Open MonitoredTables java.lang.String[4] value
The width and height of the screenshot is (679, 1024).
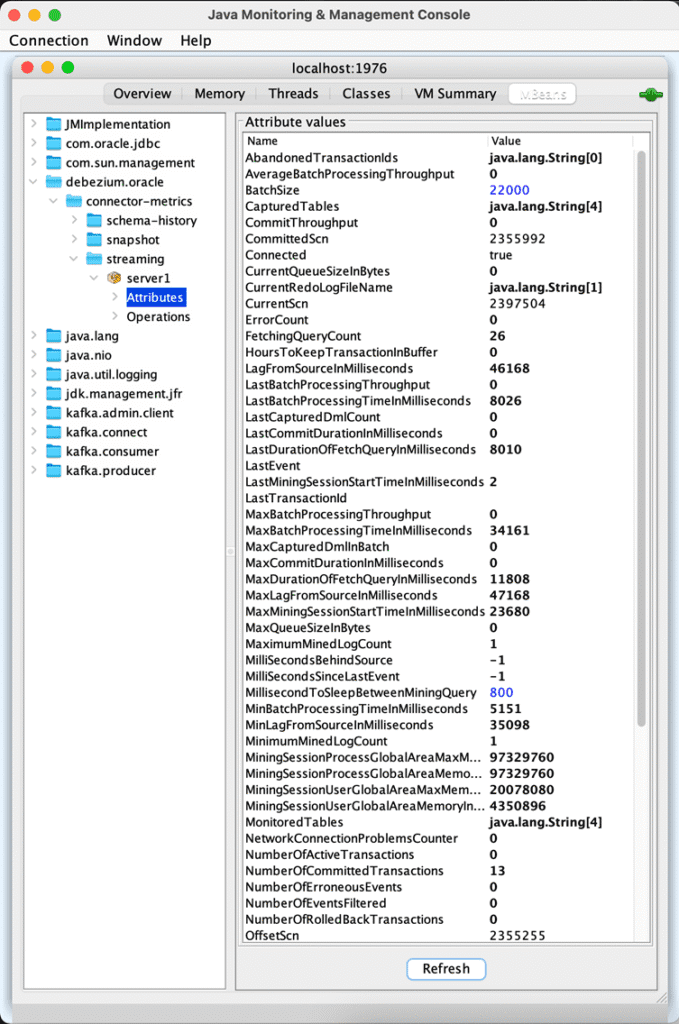546,822
